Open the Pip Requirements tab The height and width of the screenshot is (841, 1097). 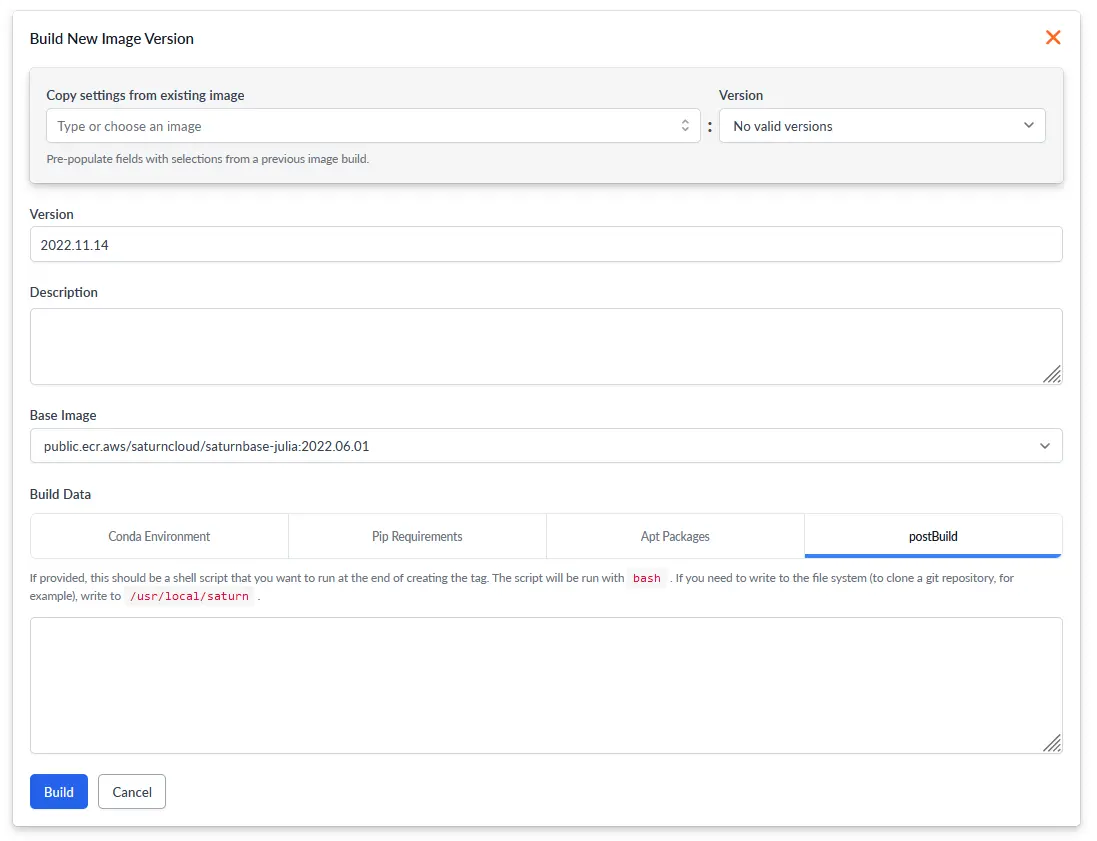(417, 536)
